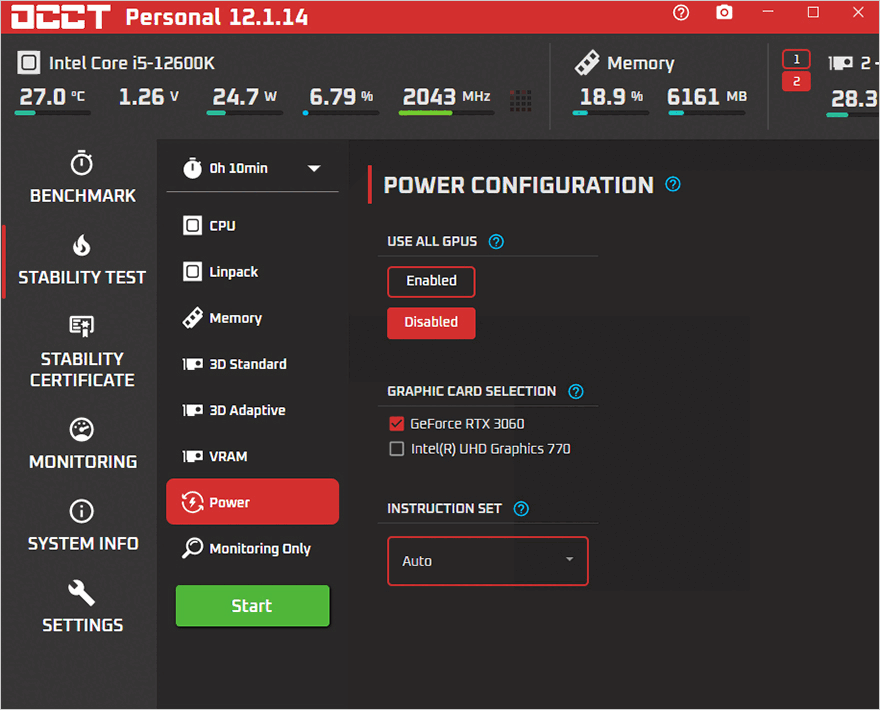Click the Monitoring Only magnifier icon
The height and width of the screenshot is (710, 880).
click(x=192, y=548)
